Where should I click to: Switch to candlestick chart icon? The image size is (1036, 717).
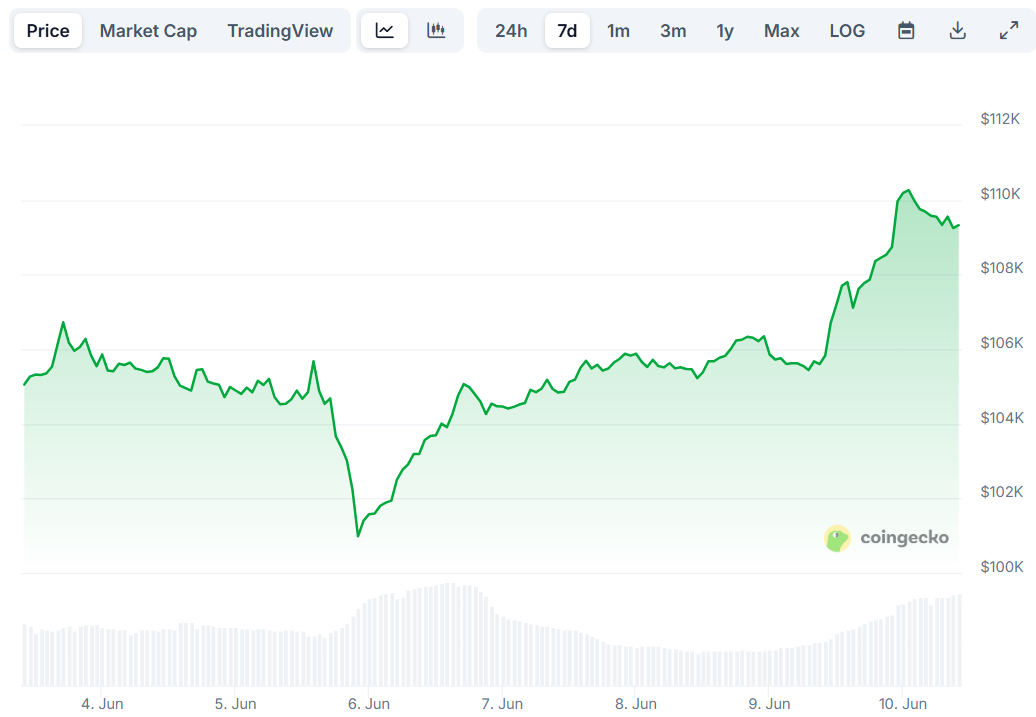point(436,30)
